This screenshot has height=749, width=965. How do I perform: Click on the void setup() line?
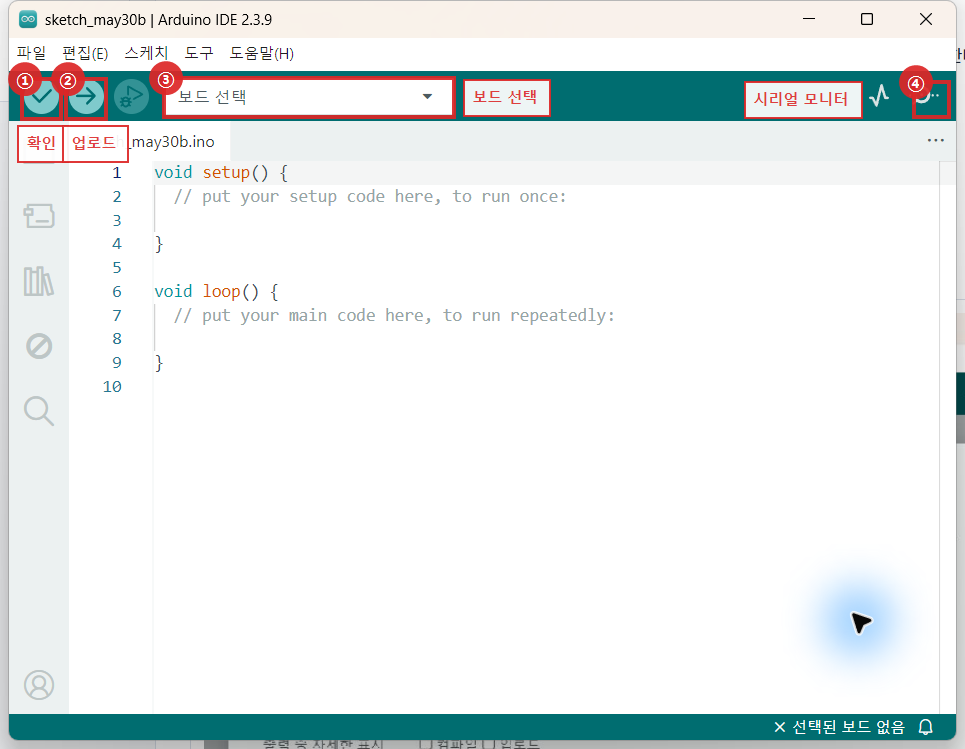(220, 172)
